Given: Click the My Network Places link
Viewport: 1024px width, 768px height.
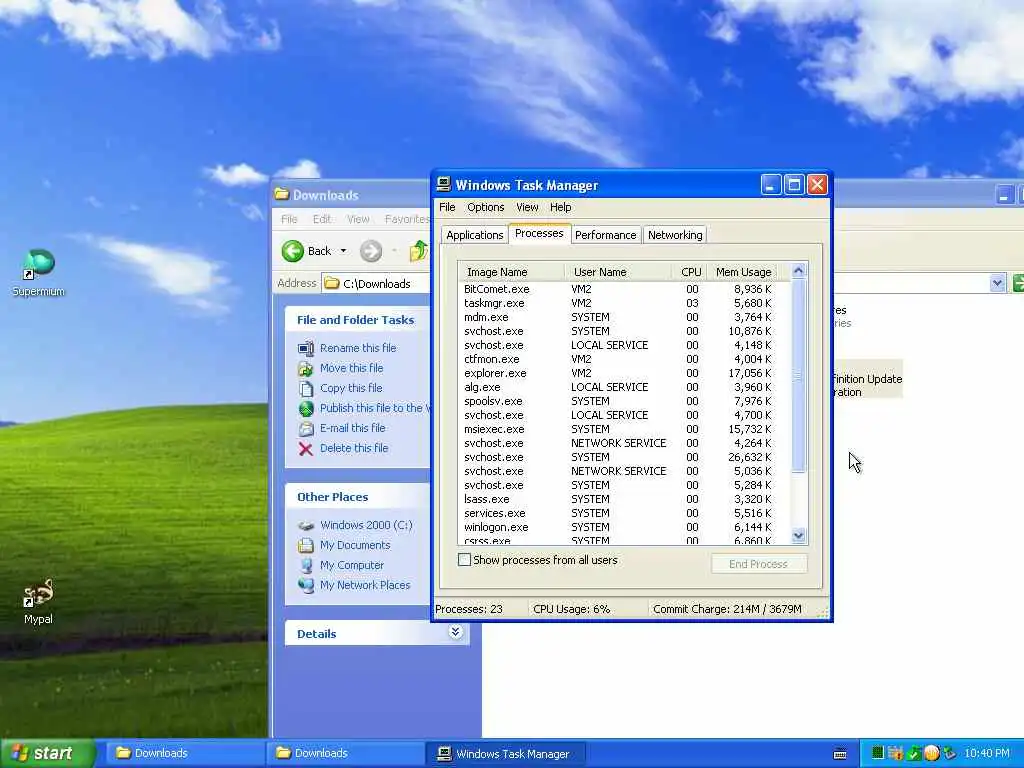Looking at the screenshot, I should (x=365, y=585).
